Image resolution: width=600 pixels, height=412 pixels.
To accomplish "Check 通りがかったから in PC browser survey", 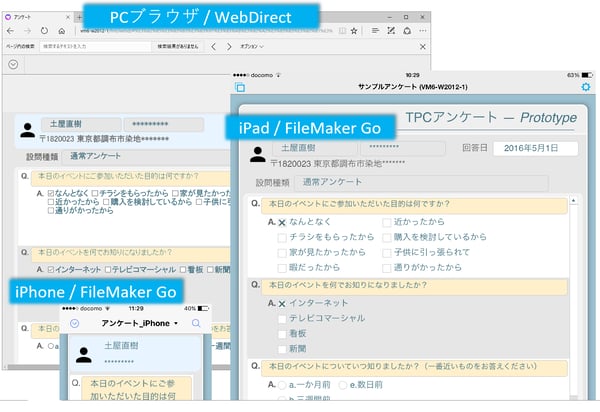I will click(51, 210).
